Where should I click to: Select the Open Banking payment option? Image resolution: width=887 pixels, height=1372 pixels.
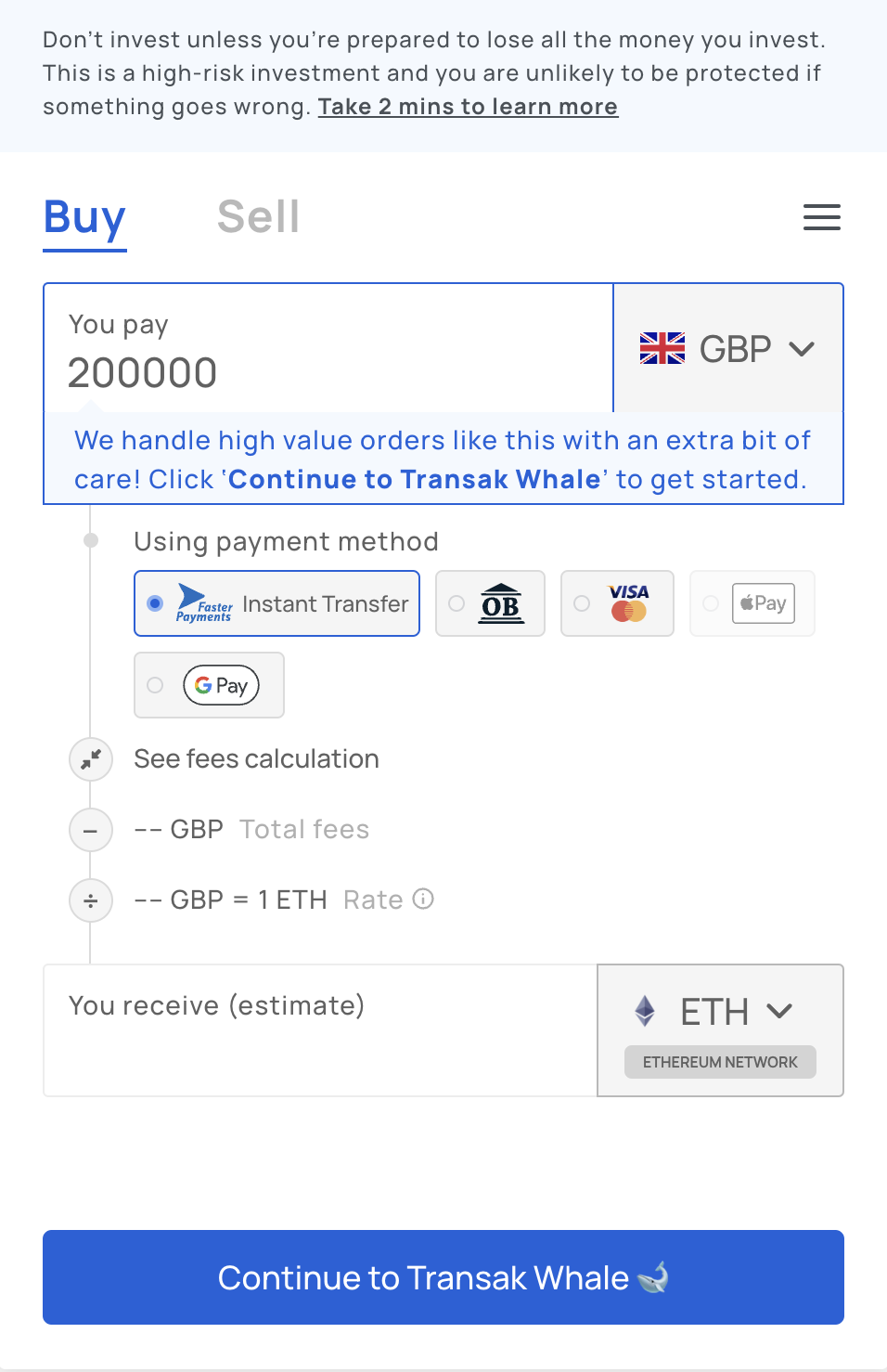tap(490, 603)
